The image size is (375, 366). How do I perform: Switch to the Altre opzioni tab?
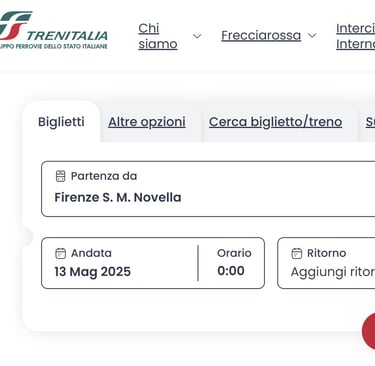point(147,122)
